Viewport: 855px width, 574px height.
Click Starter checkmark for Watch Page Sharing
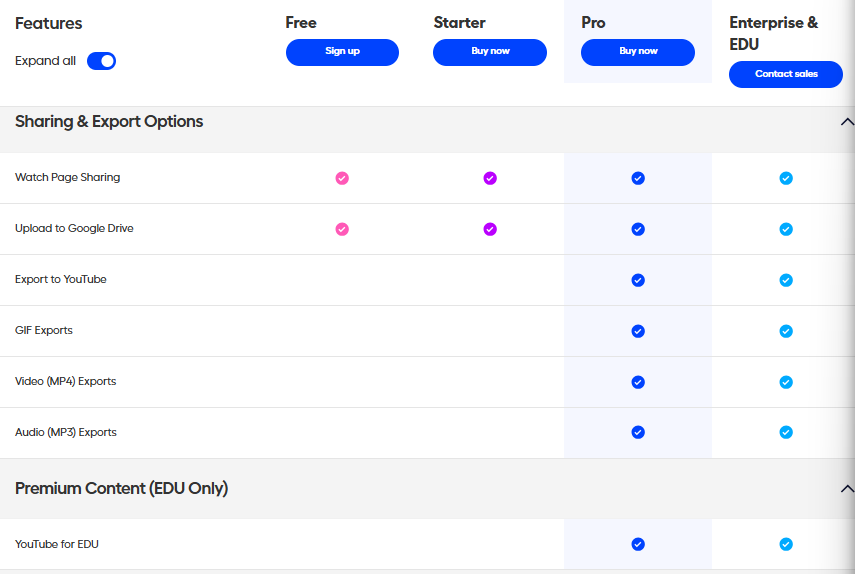[490, 178]
